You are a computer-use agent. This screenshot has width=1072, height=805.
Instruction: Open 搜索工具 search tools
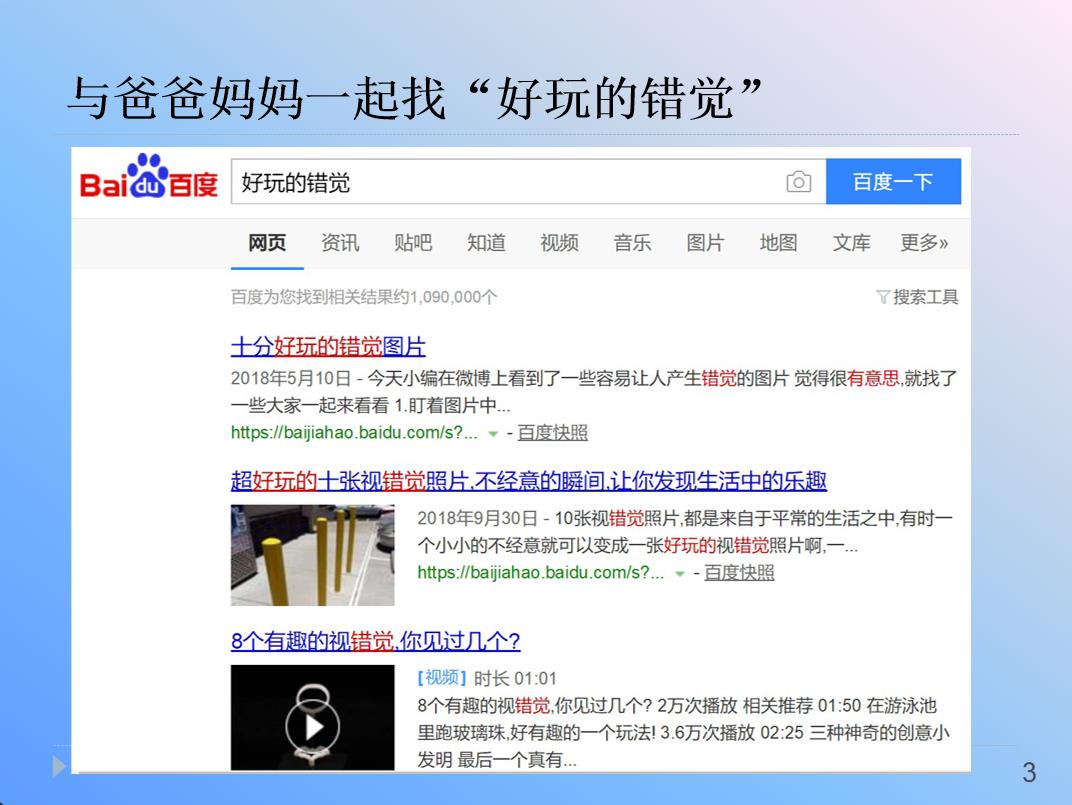(x=925, y=297)
